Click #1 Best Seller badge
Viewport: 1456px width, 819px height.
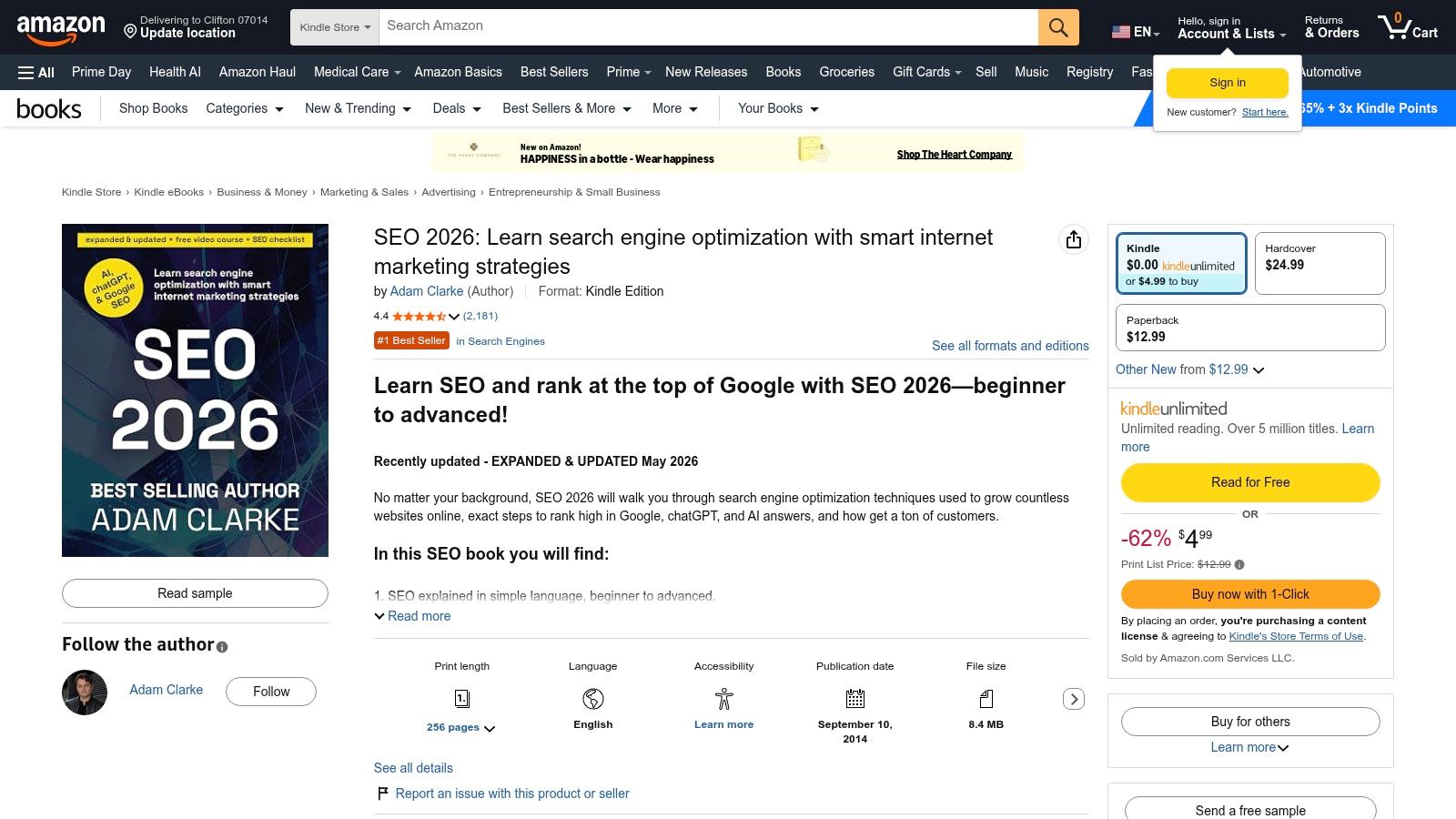[x=411, y=340]
